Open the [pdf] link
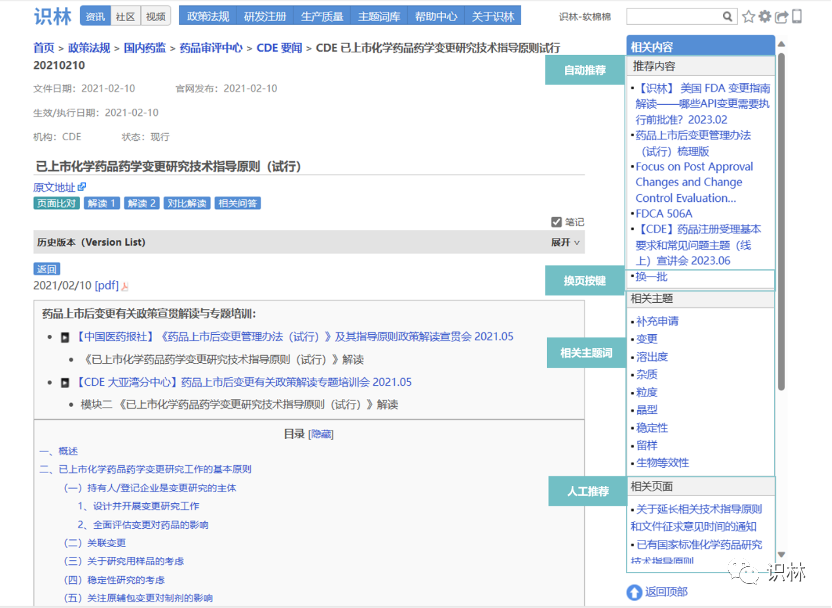The image size is (832, 608). click(x=107, y=285)
